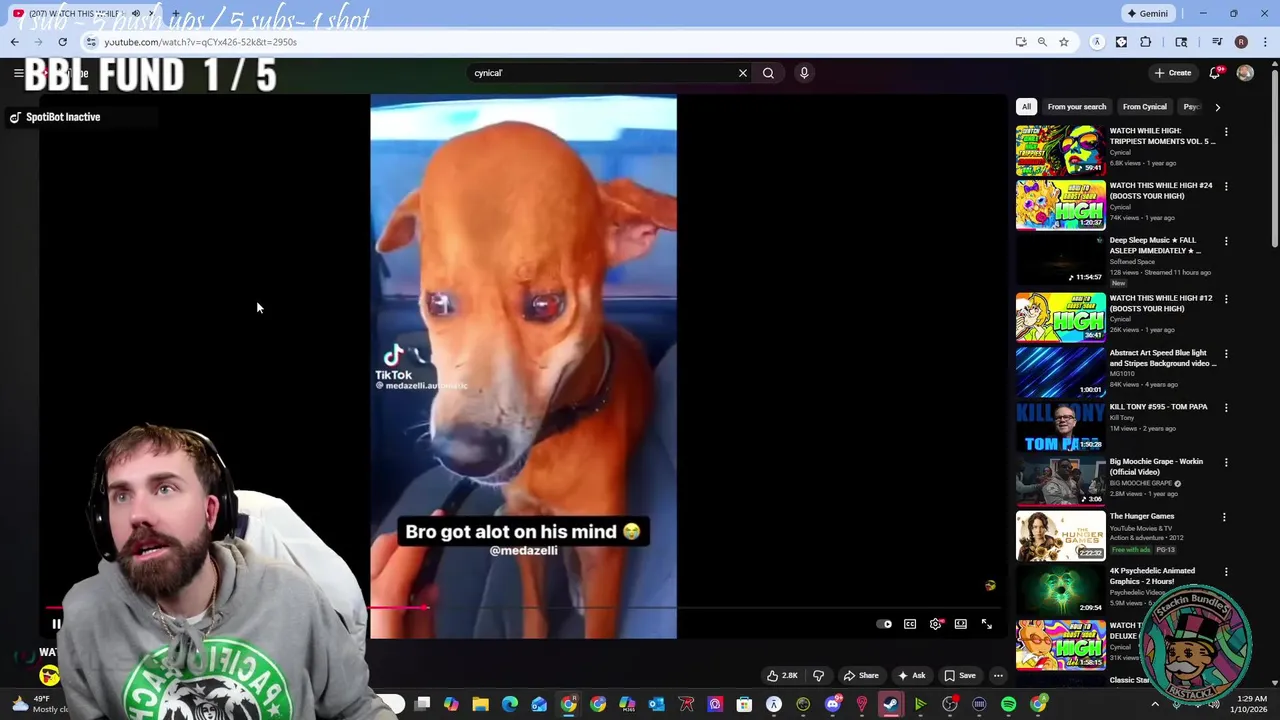Viewport: 1280px width, 720px height.
Task: Enter fullscreen on the video player
Action: [987, 624]
